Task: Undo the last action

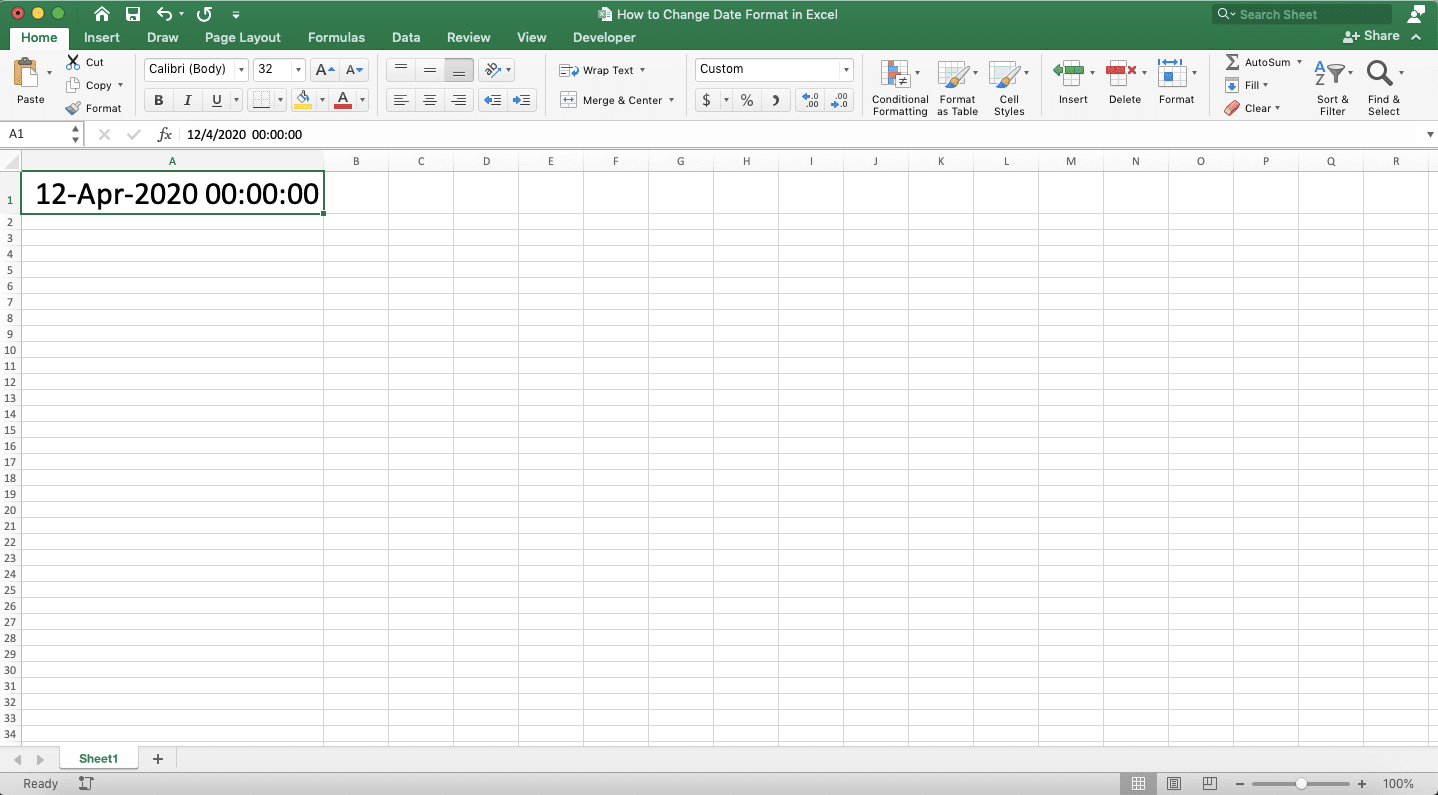Action: (165, 14)
